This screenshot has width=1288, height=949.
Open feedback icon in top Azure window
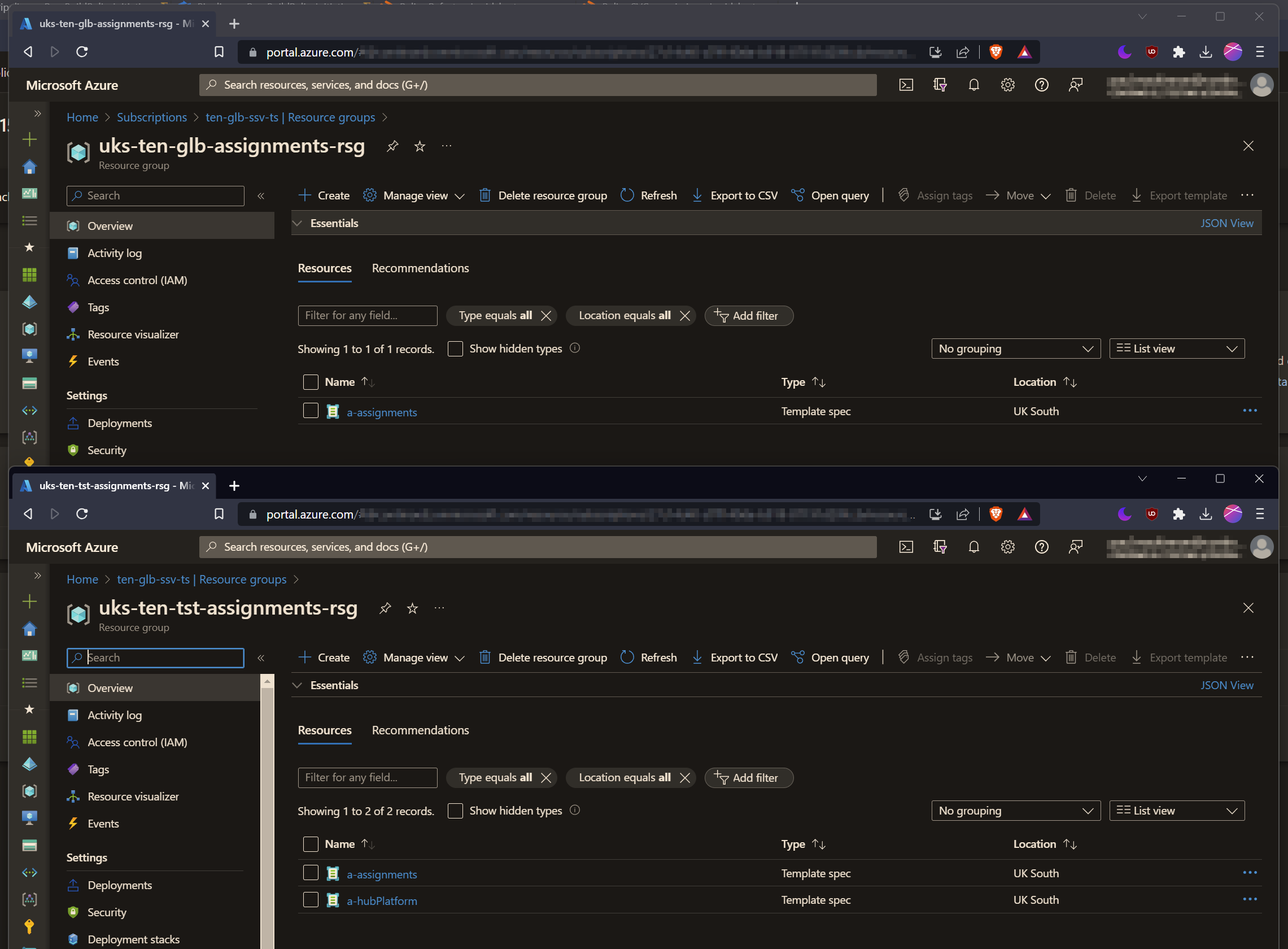point(1075,85)
